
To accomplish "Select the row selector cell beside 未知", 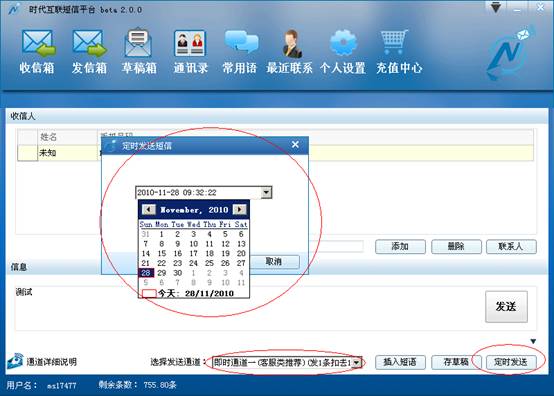I will click(x=28, y=153).
